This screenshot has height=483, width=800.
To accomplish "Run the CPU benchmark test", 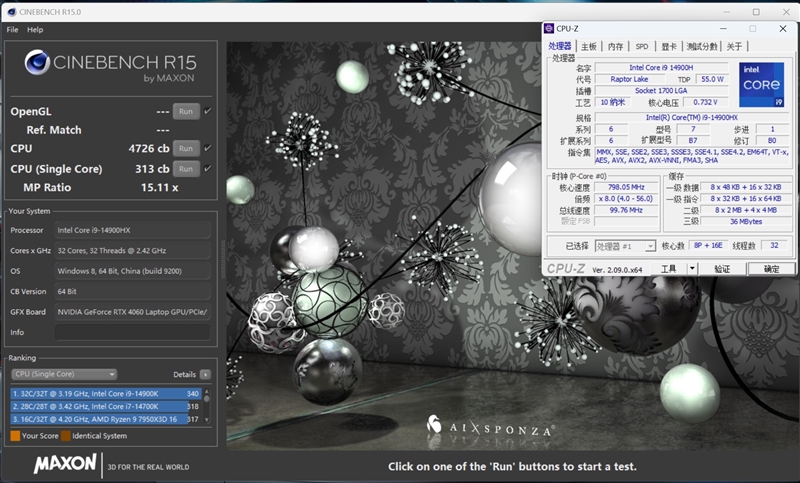I will [185, 148].
